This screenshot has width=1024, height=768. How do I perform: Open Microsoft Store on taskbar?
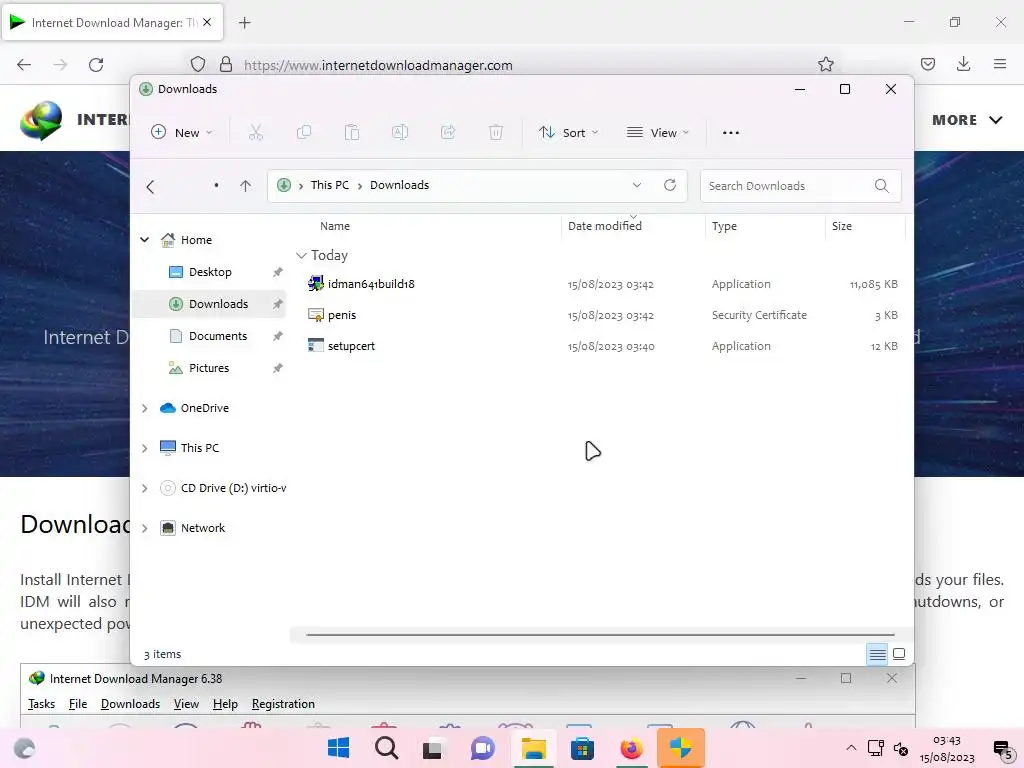point(582,748)
